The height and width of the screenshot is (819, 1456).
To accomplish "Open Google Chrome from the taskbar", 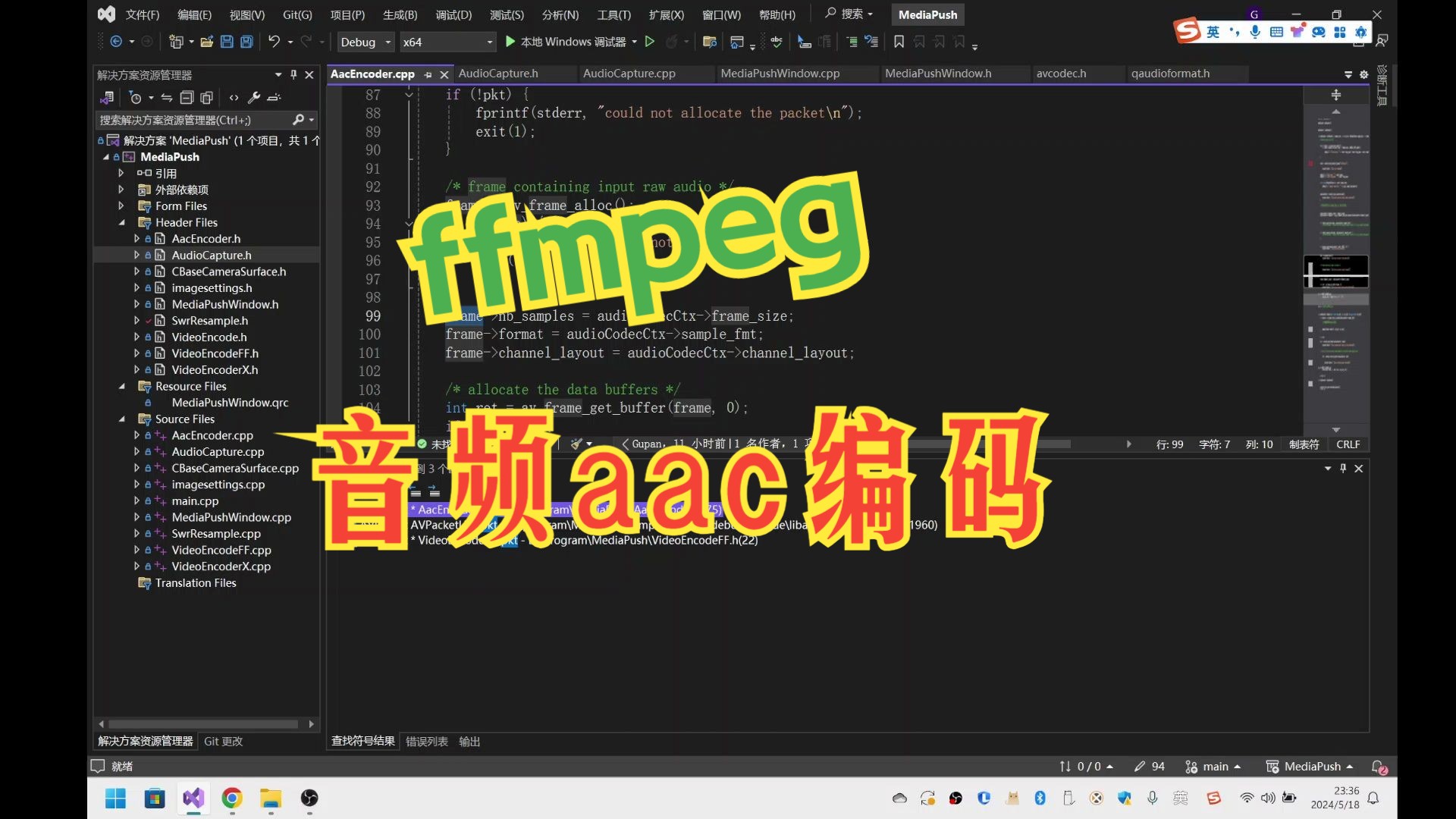I will (232, 798).
